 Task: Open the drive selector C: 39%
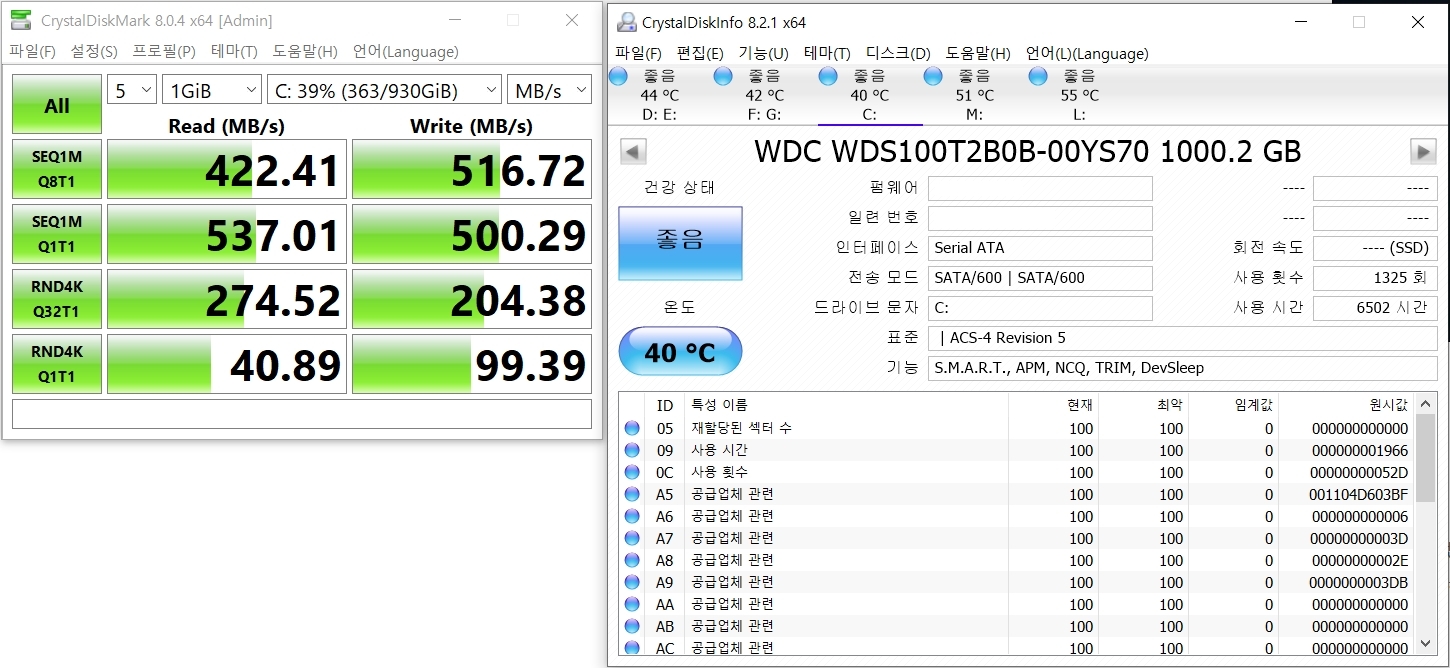(x=384, y=90)
